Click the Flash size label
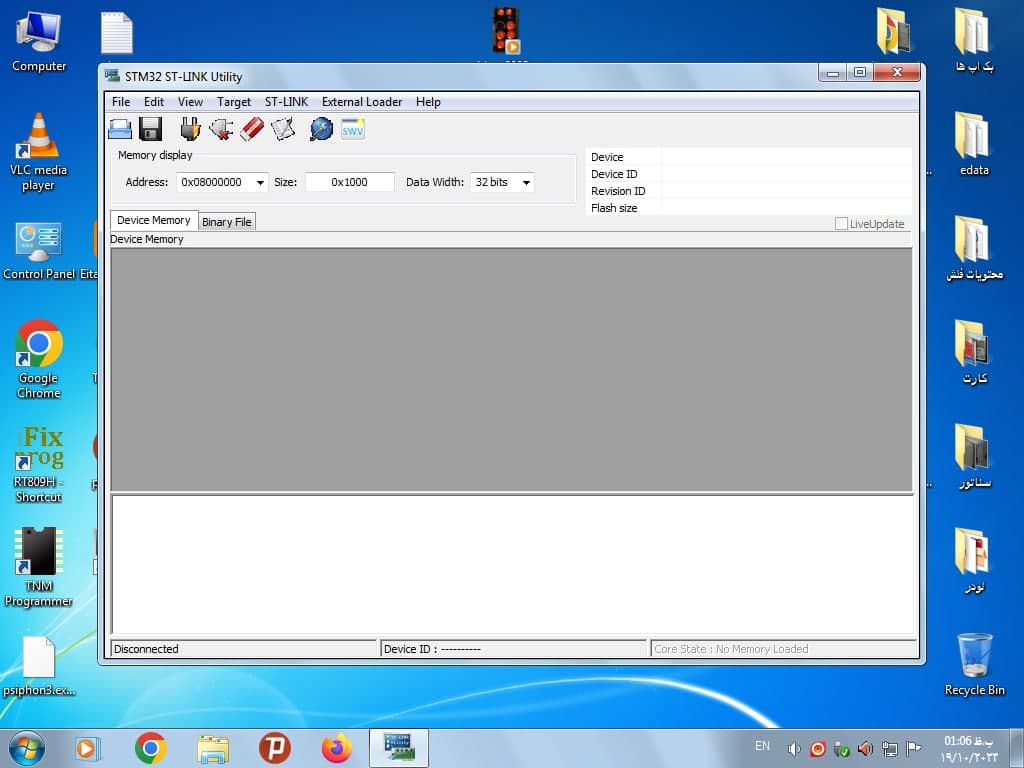 point(614,208)
